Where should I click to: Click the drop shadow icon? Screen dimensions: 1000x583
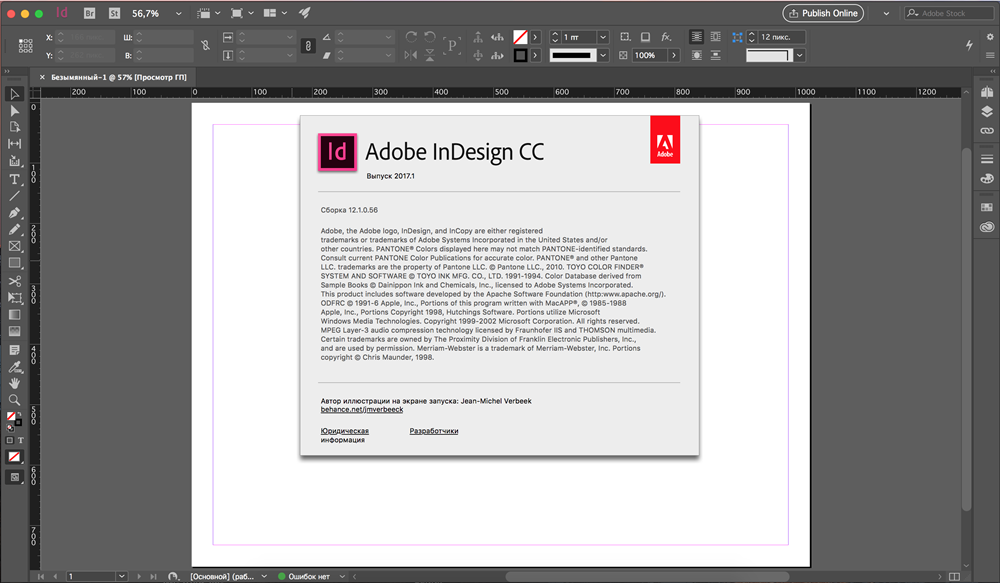pyautogui.click(x=645, y=37)
